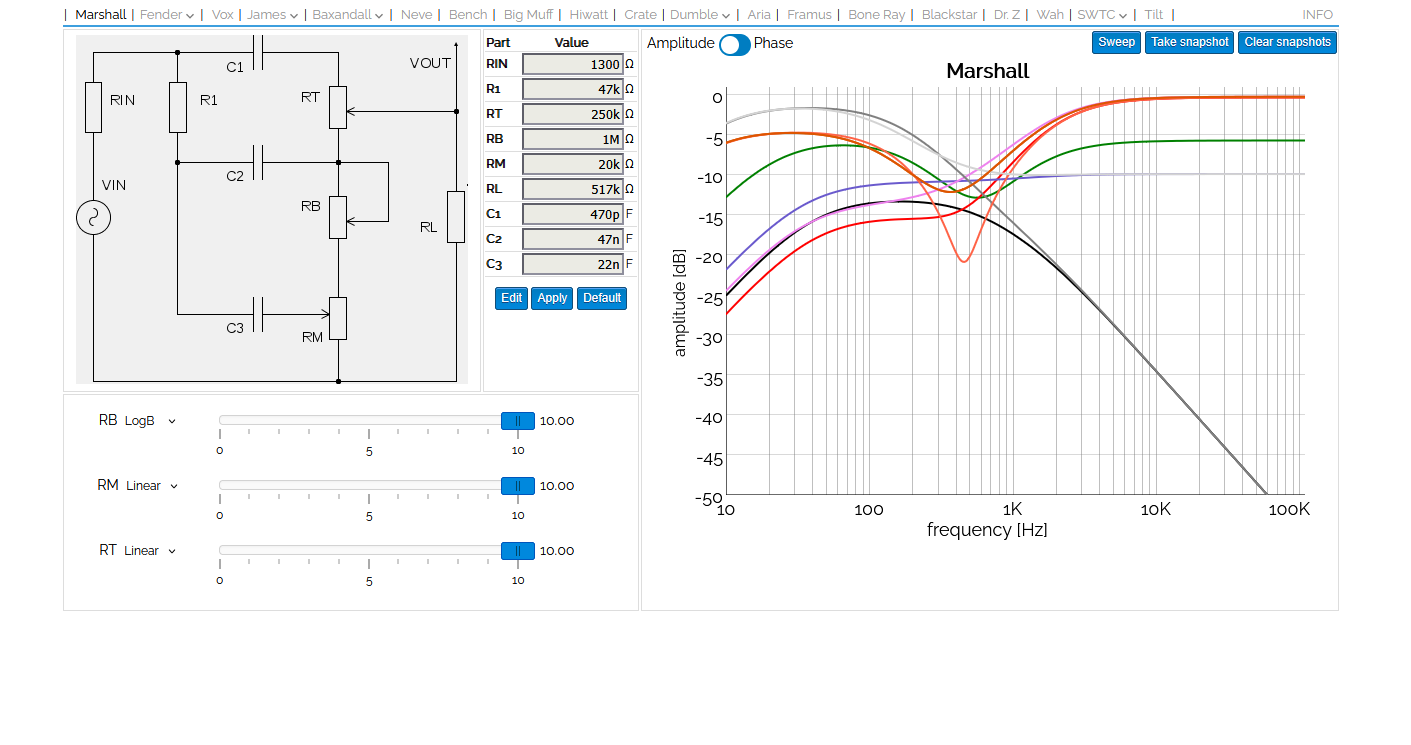Click the RM slider handle
Viewport: 1411px width, 745px height.
[x=517, y=486]
